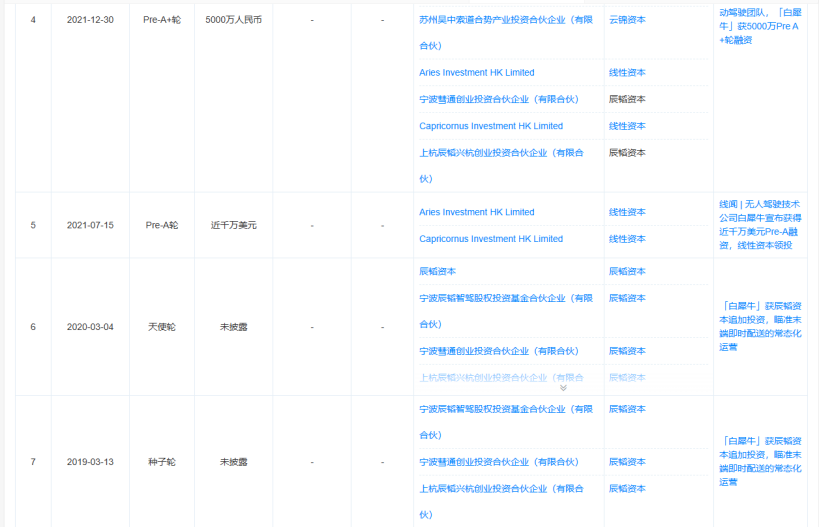Open 宁波辰韬智驾股权投资基金 in 天使轮 row
Screen dimensions: 820x528
point(505,298)
